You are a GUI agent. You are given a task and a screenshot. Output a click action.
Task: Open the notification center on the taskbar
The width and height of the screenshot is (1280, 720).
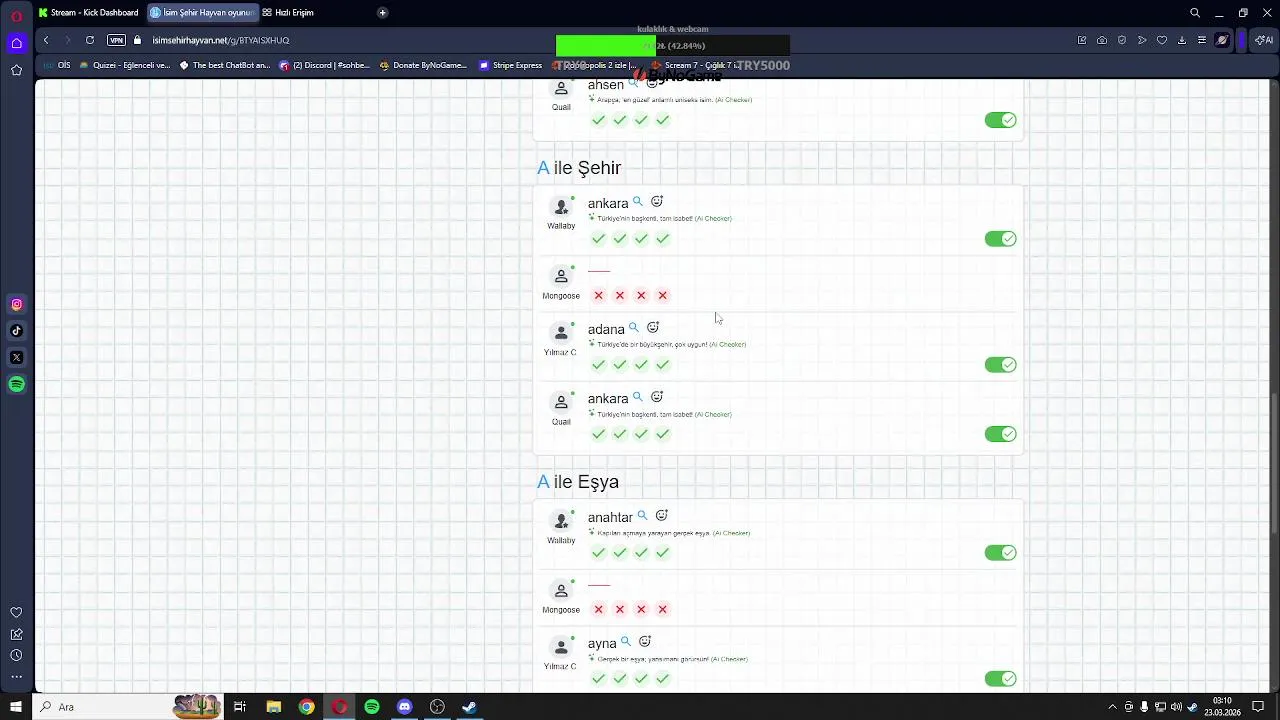pos(1259,707)
